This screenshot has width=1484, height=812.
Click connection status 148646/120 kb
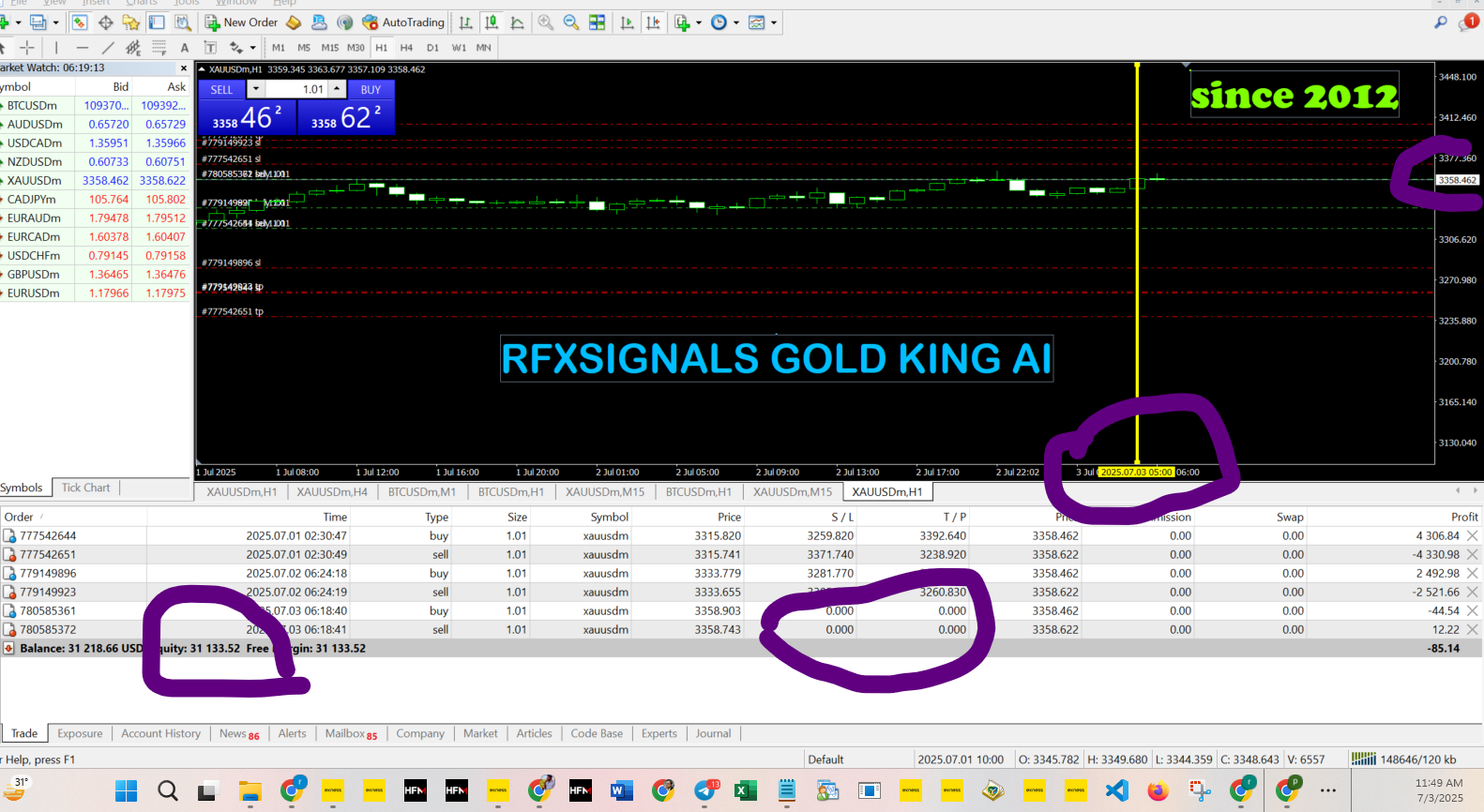[1403, 759]
